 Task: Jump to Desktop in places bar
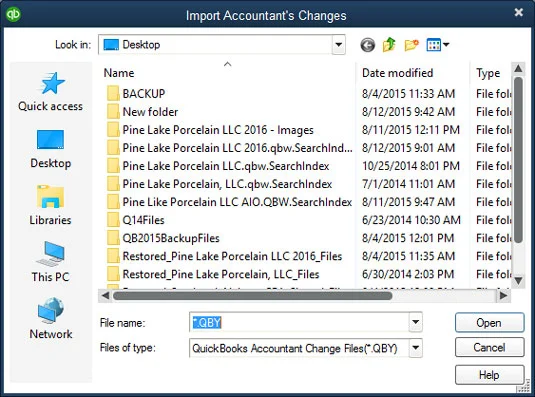click(x=50, y=149)
